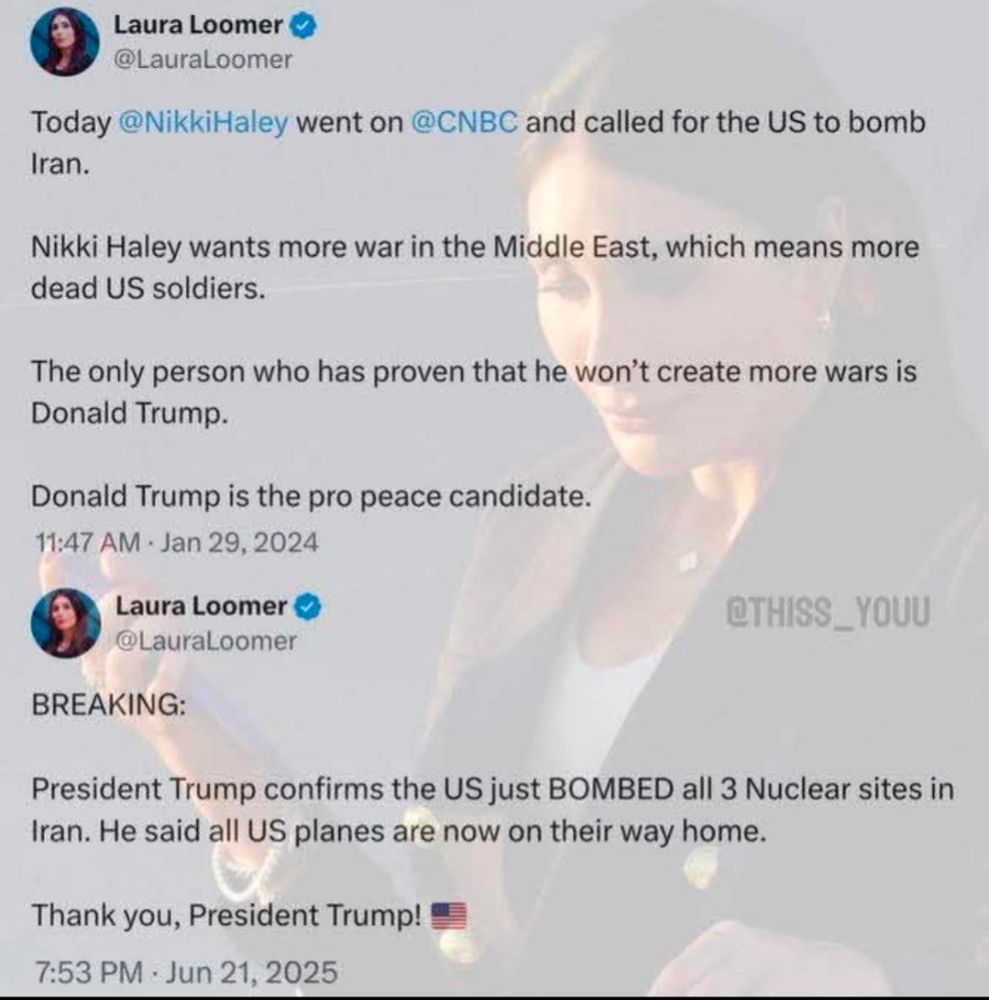
Task: Click the verified badge on the bottom tweet
Action: [x=309, y=607]
